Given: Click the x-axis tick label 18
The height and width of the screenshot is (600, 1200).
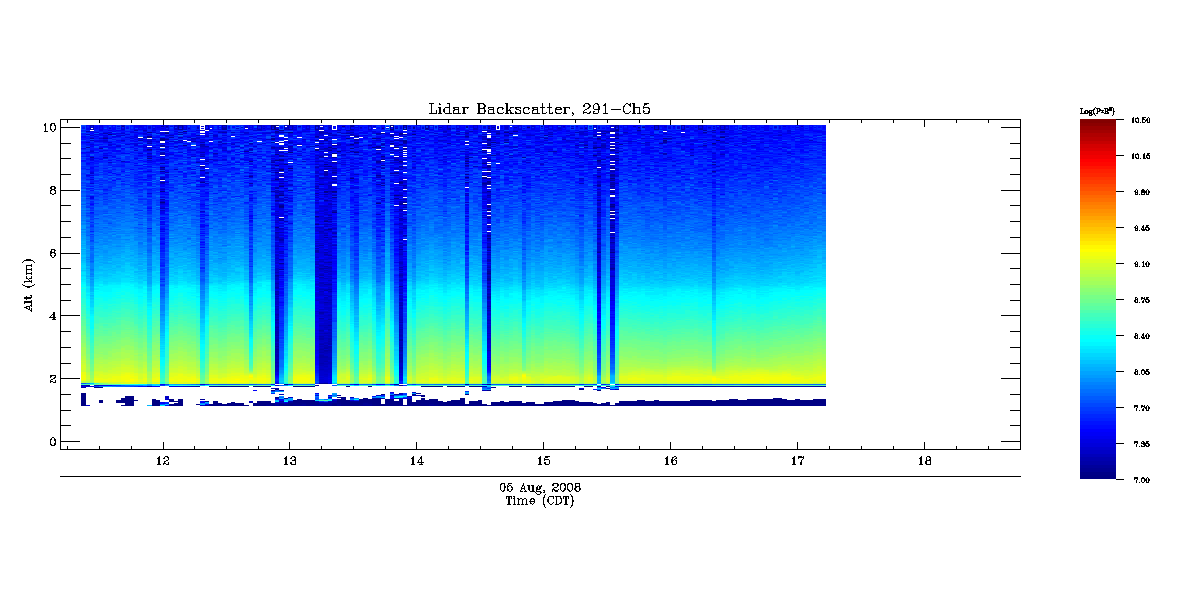Looking at the screenshot, I should 924,462.
